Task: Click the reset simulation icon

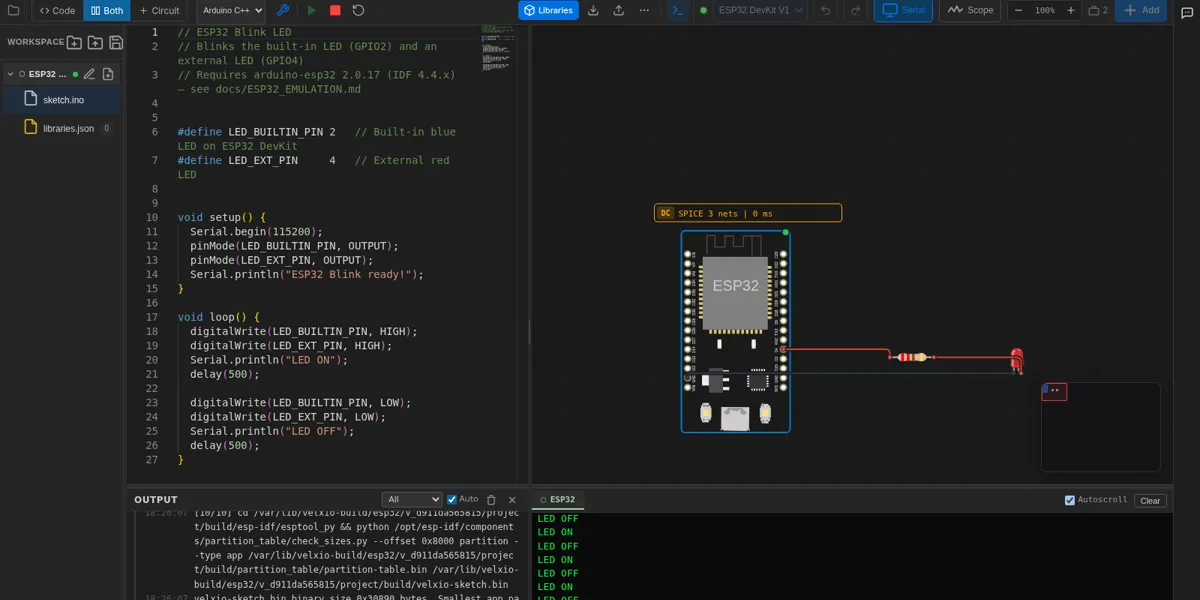Action: point(358,10)
